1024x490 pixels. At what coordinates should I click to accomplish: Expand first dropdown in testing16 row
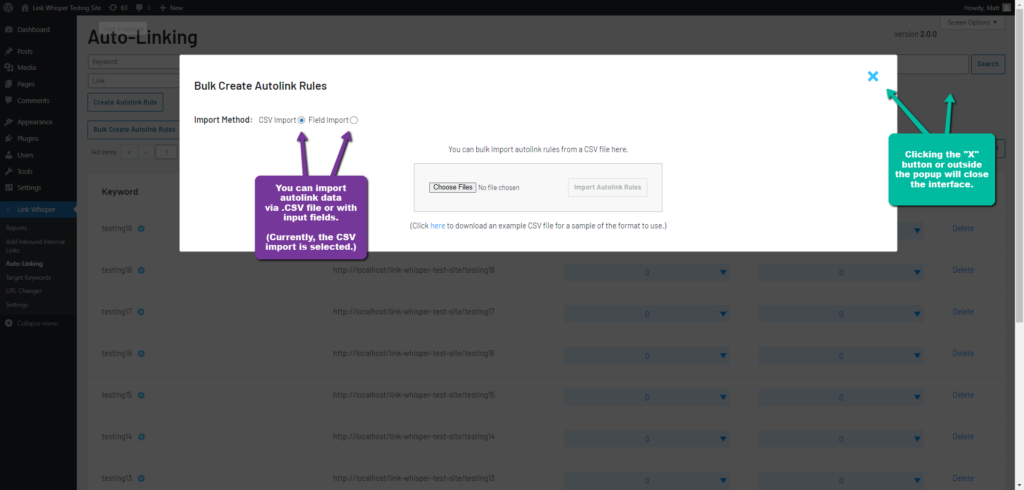point(647,356)
